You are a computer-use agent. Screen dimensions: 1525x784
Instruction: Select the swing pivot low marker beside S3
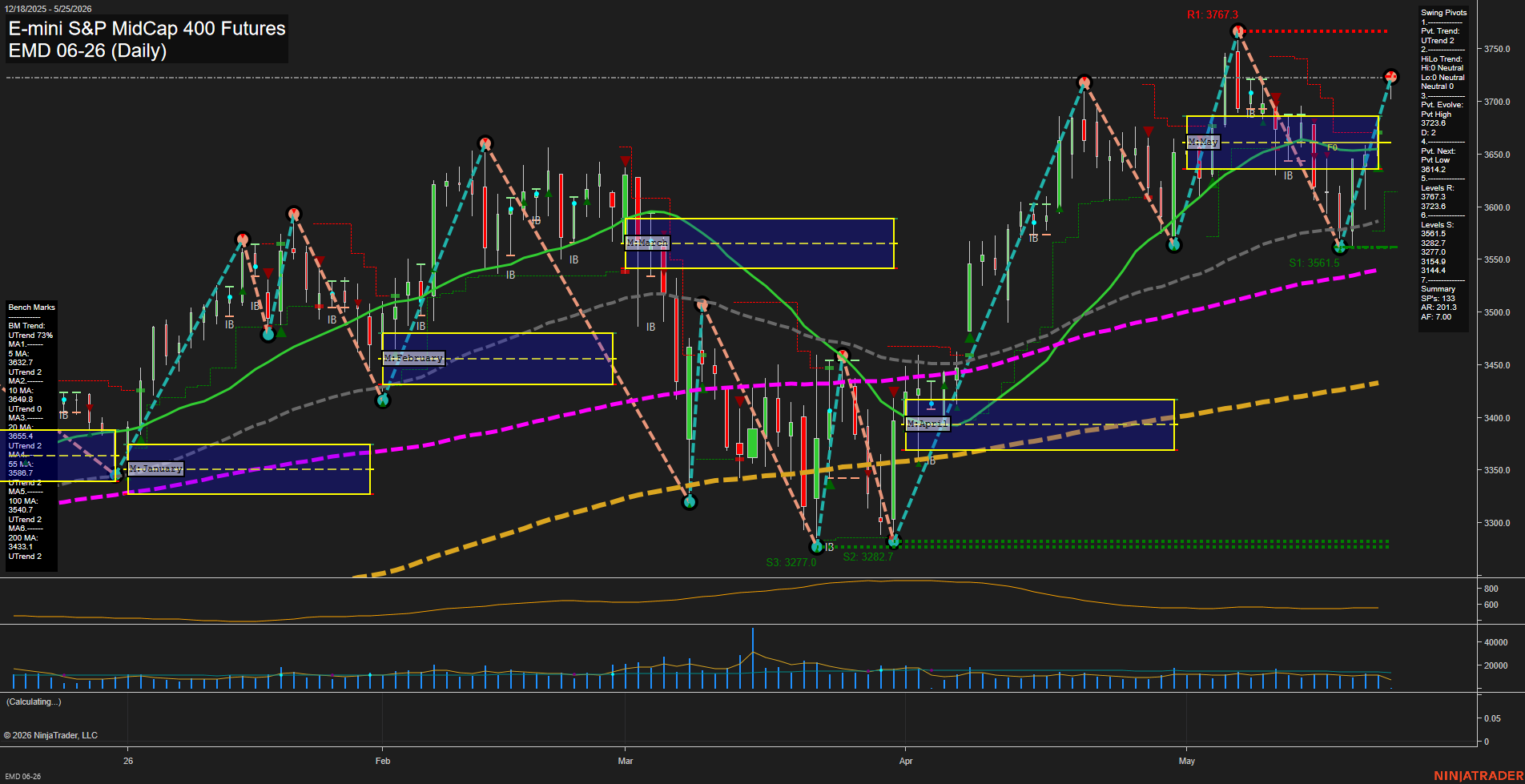tap(817, 547)
